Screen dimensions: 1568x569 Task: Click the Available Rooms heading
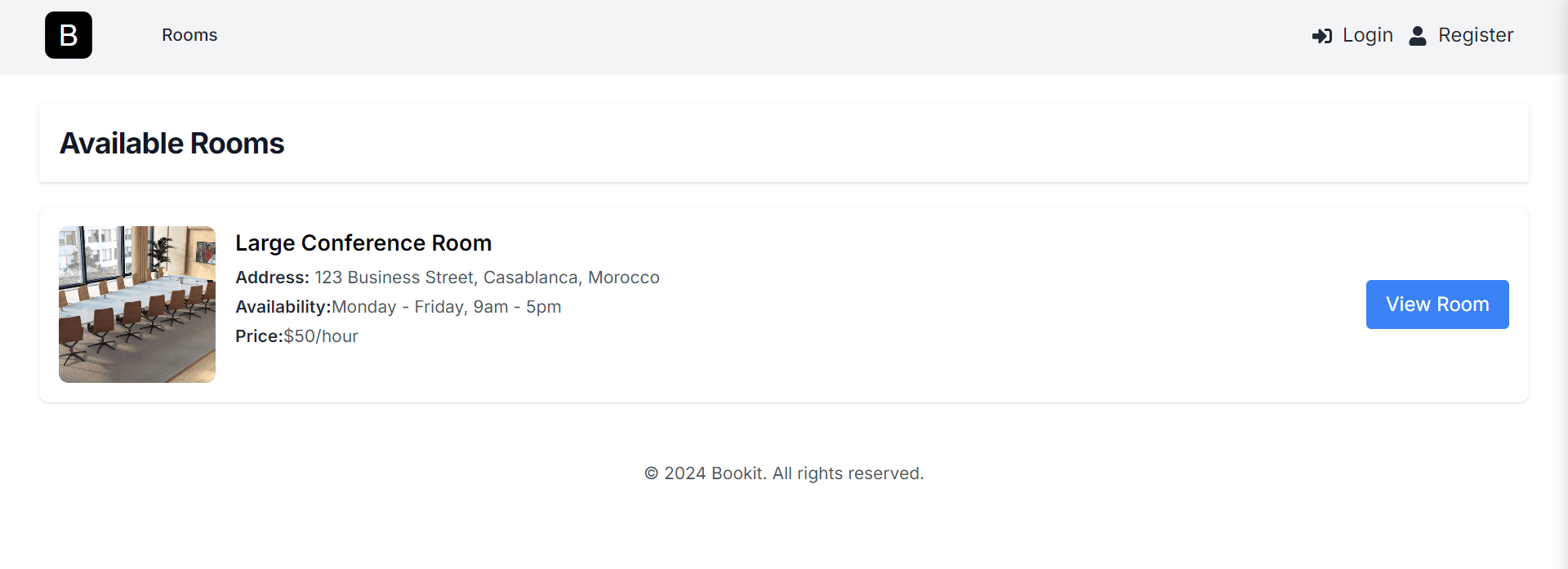(171, 144)
